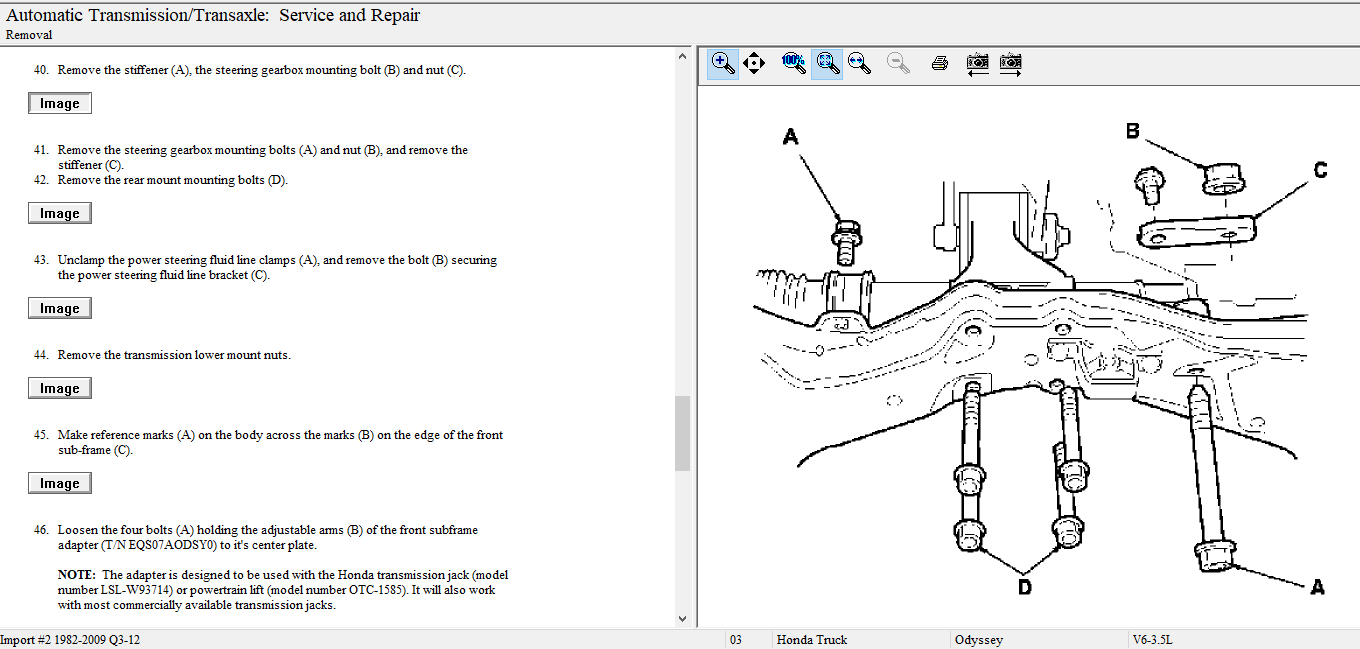This screenshot has width=1360, height=649.
Task: Go to previous image with camera icon
Action: (978, 64)
